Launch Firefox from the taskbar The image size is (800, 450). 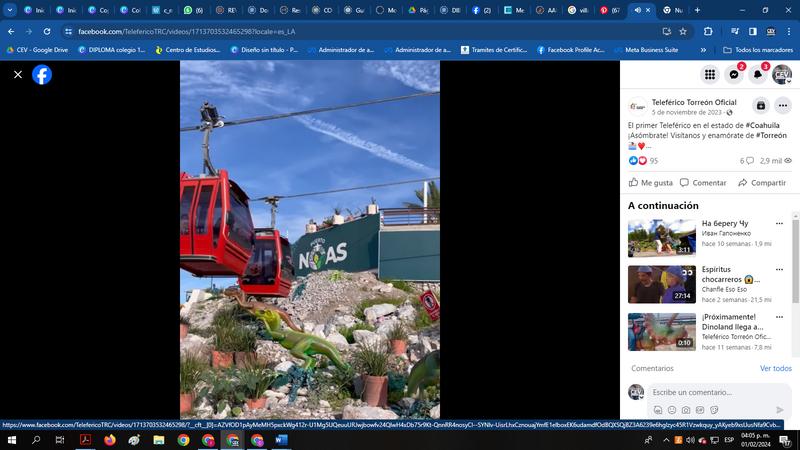(x=110, y=440)
